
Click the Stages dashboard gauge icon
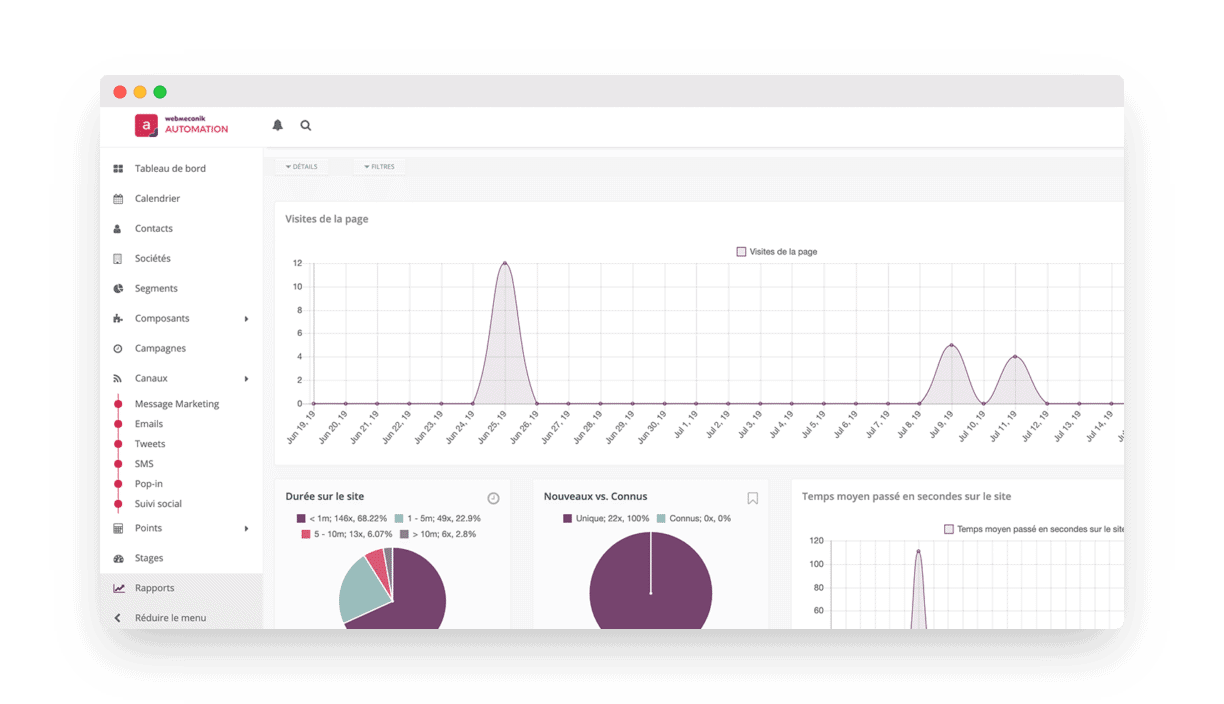tap(118, 558)
